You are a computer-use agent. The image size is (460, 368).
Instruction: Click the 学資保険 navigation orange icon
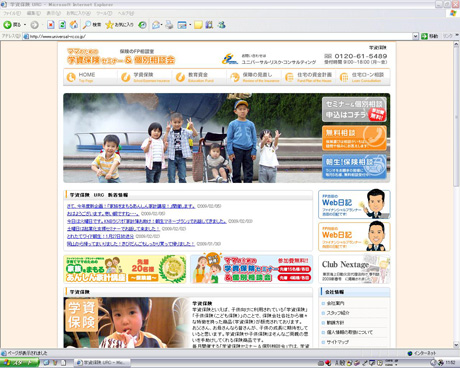point(126,77)
